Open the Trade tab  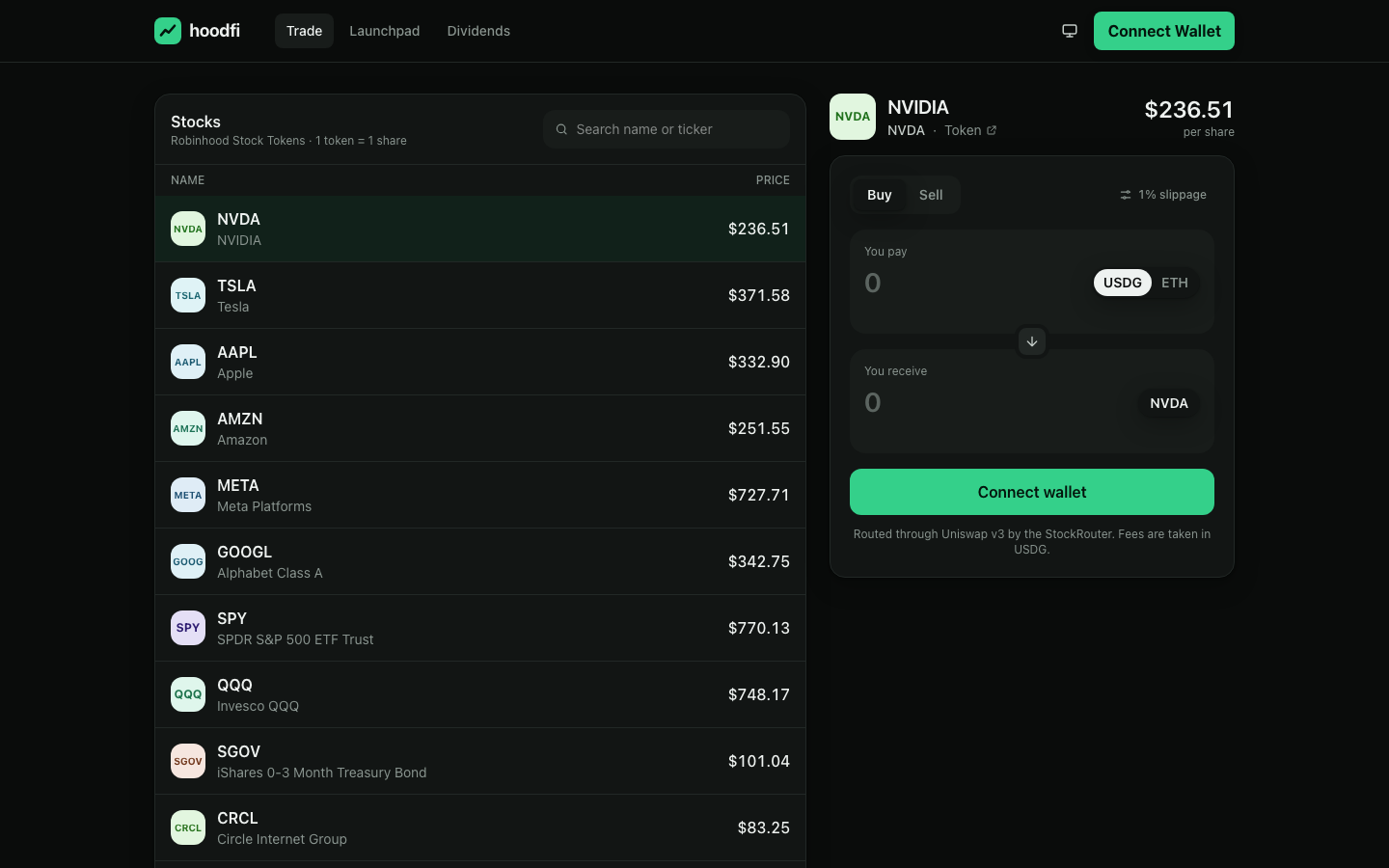(304, 31)
